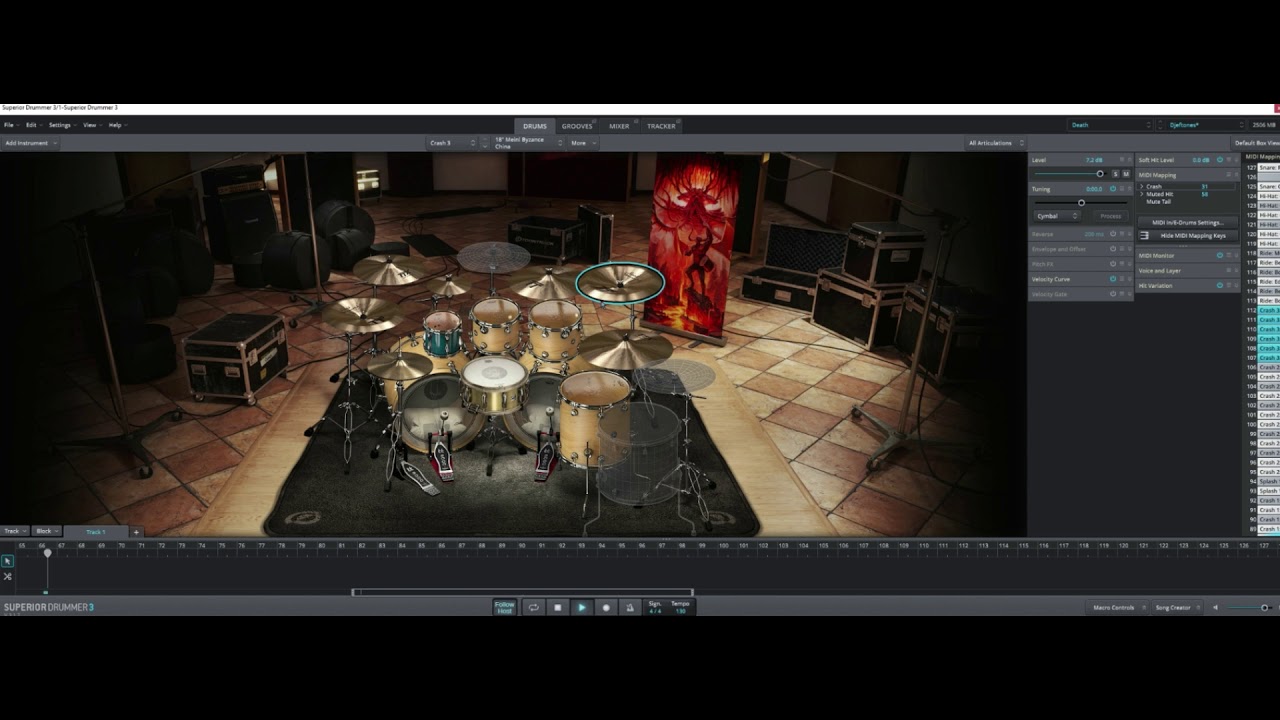Enable the Pitch FX power button
The image size is (1280, 720).
pyautogui.click(x=1113, y=264)
